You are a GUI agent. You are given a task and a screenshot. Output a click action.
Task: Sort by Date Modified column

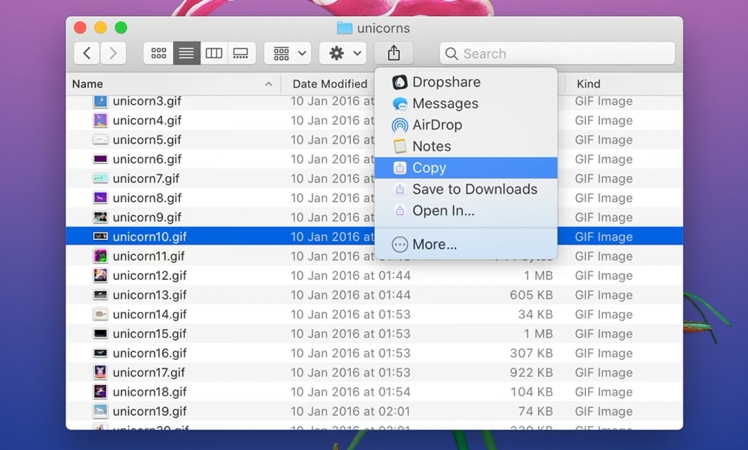tap(329, 84)
